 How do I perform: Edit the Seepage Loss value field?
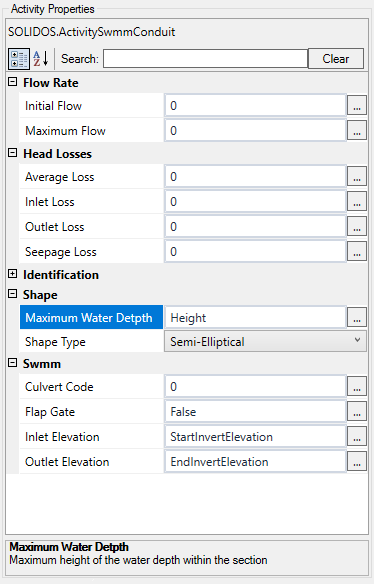[256, 251]
